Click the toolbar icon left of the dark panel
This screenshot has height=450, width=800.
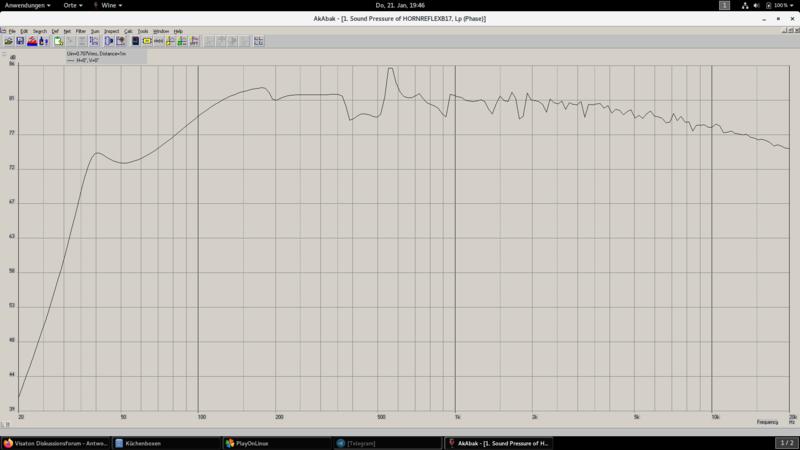[120, 41]
